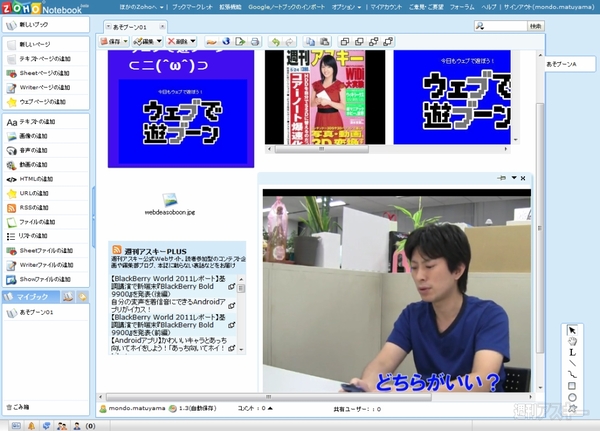Viewport: 600px width, 431px height.
Task: Open 拡張機能 in the top menu
Action: point(230,7)
